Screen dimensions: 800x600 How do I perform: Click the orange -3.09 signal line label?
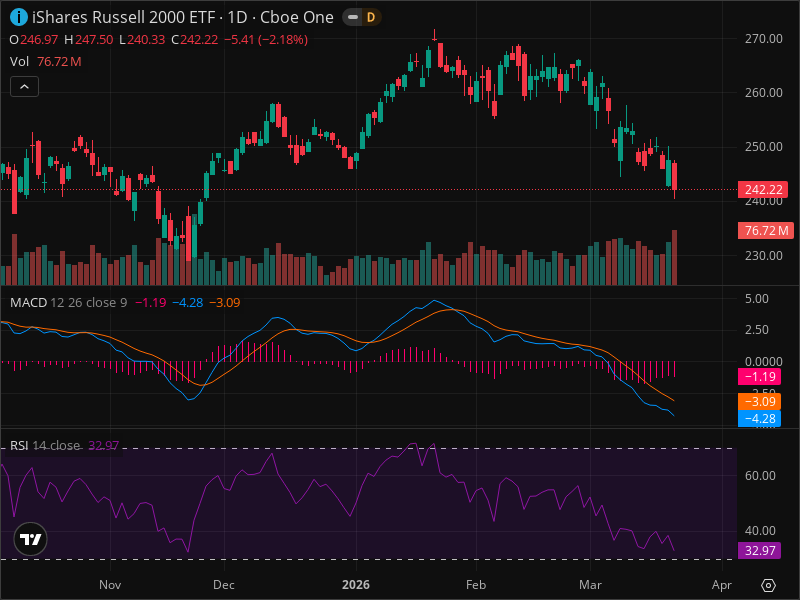point(760,402)
